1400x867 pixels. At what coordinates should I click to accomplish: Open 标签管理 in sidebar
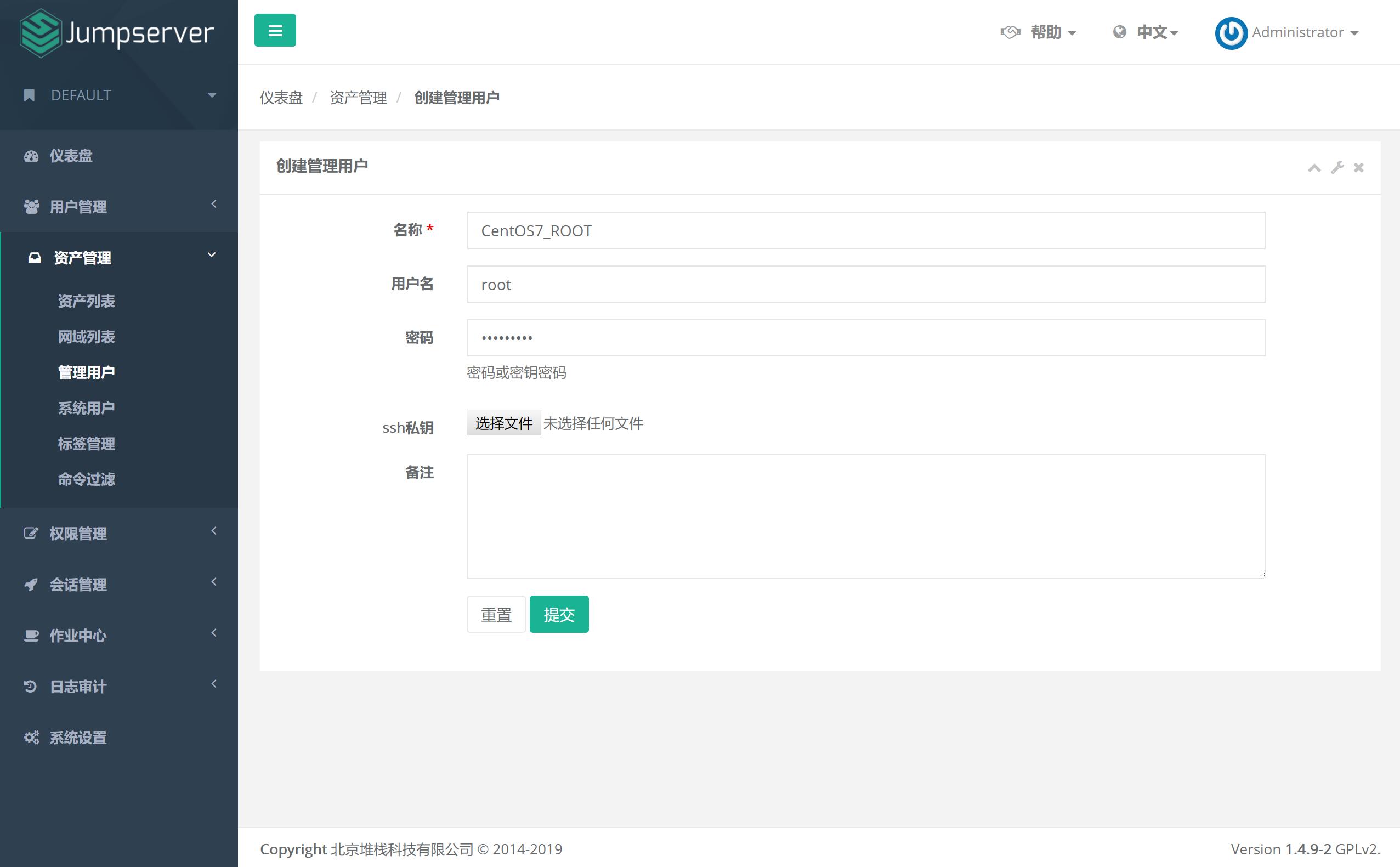pos(87,443)
